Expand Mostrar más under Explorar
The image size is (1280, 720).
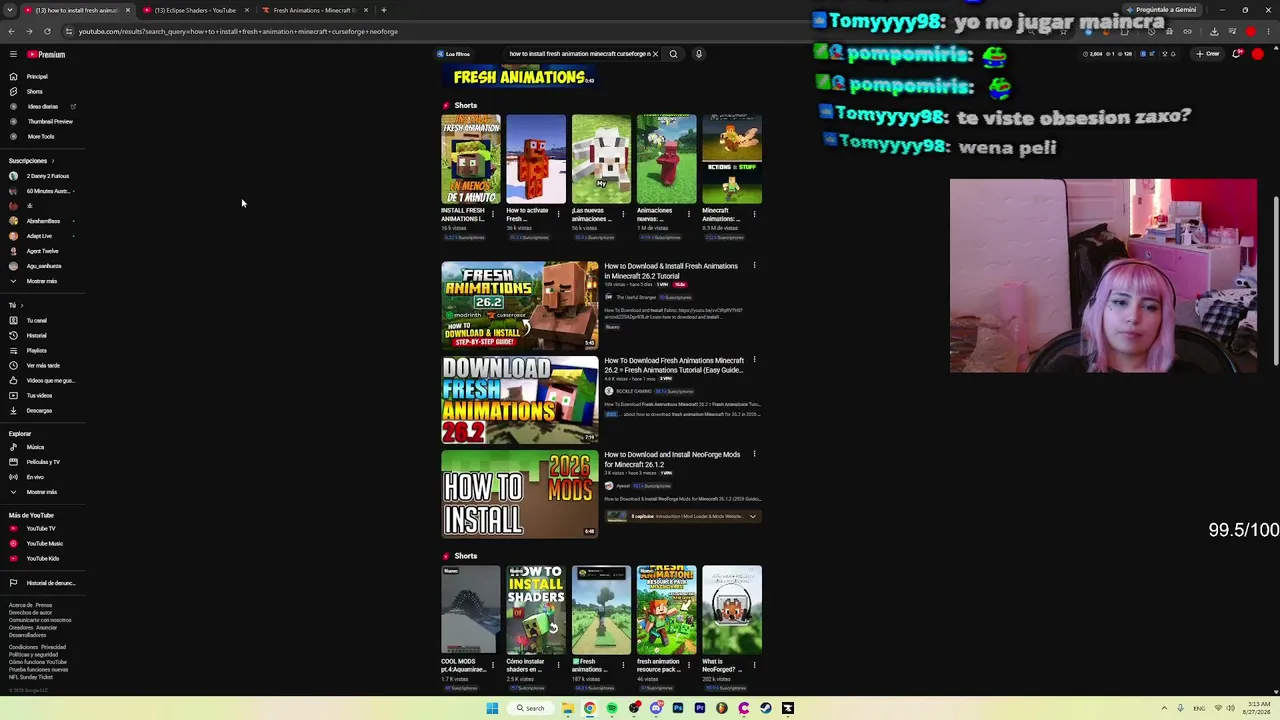click(x=41, y=492)
